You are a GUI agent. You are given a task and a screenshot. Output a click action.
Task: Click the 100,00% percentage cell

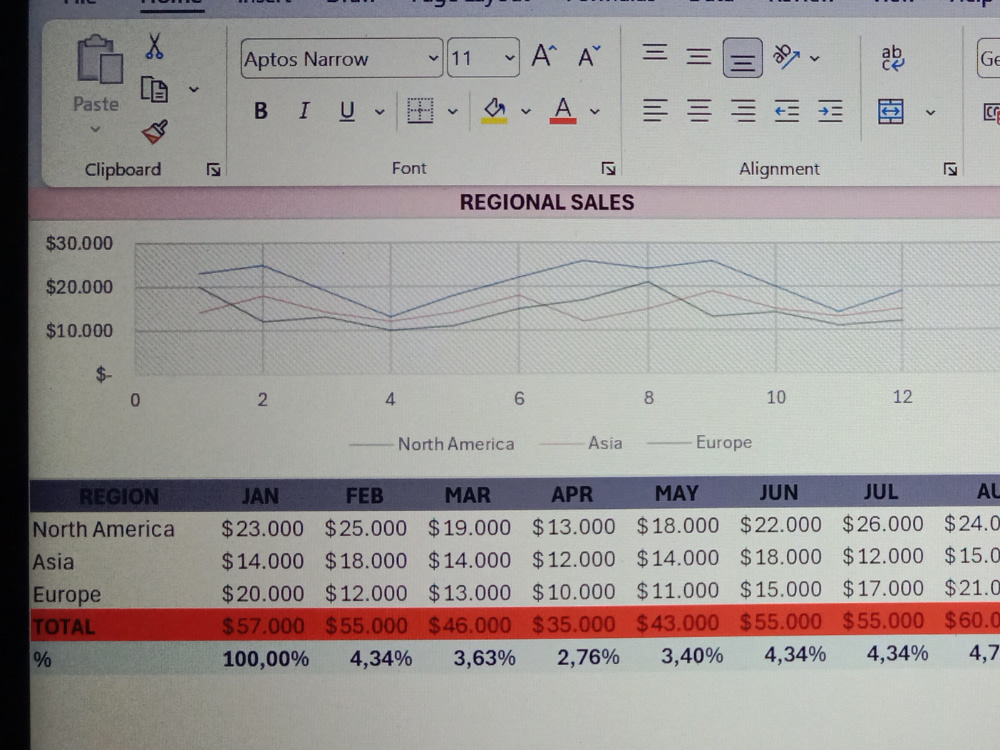(265, 659)
